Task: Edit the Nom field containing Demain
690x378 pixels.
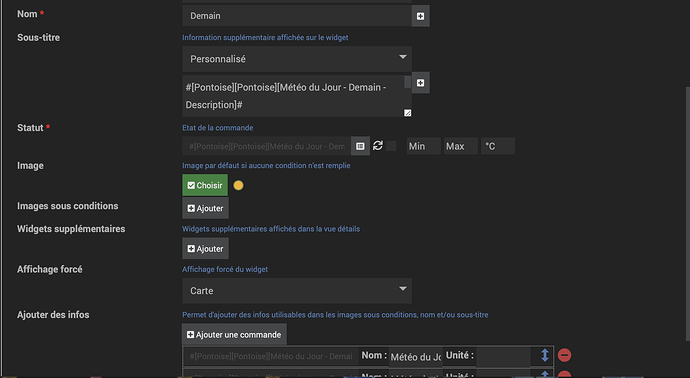Action: click(297, 16)
